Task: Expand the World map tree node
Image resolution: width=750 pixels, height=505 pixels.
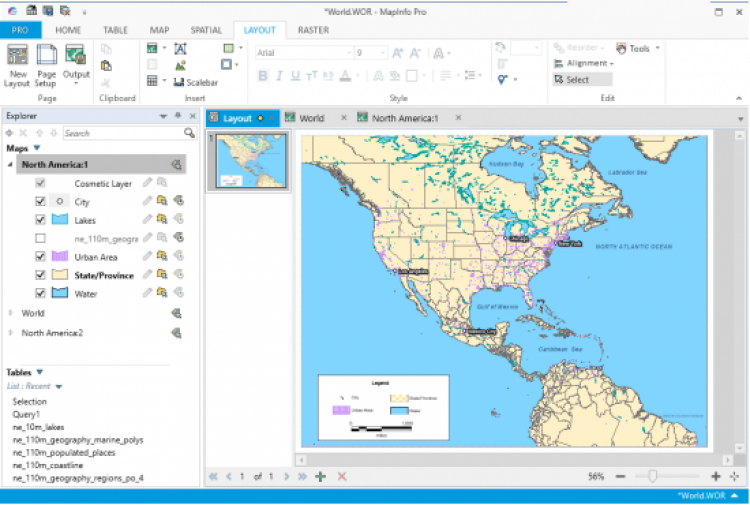Action: (x=11, y=313)
